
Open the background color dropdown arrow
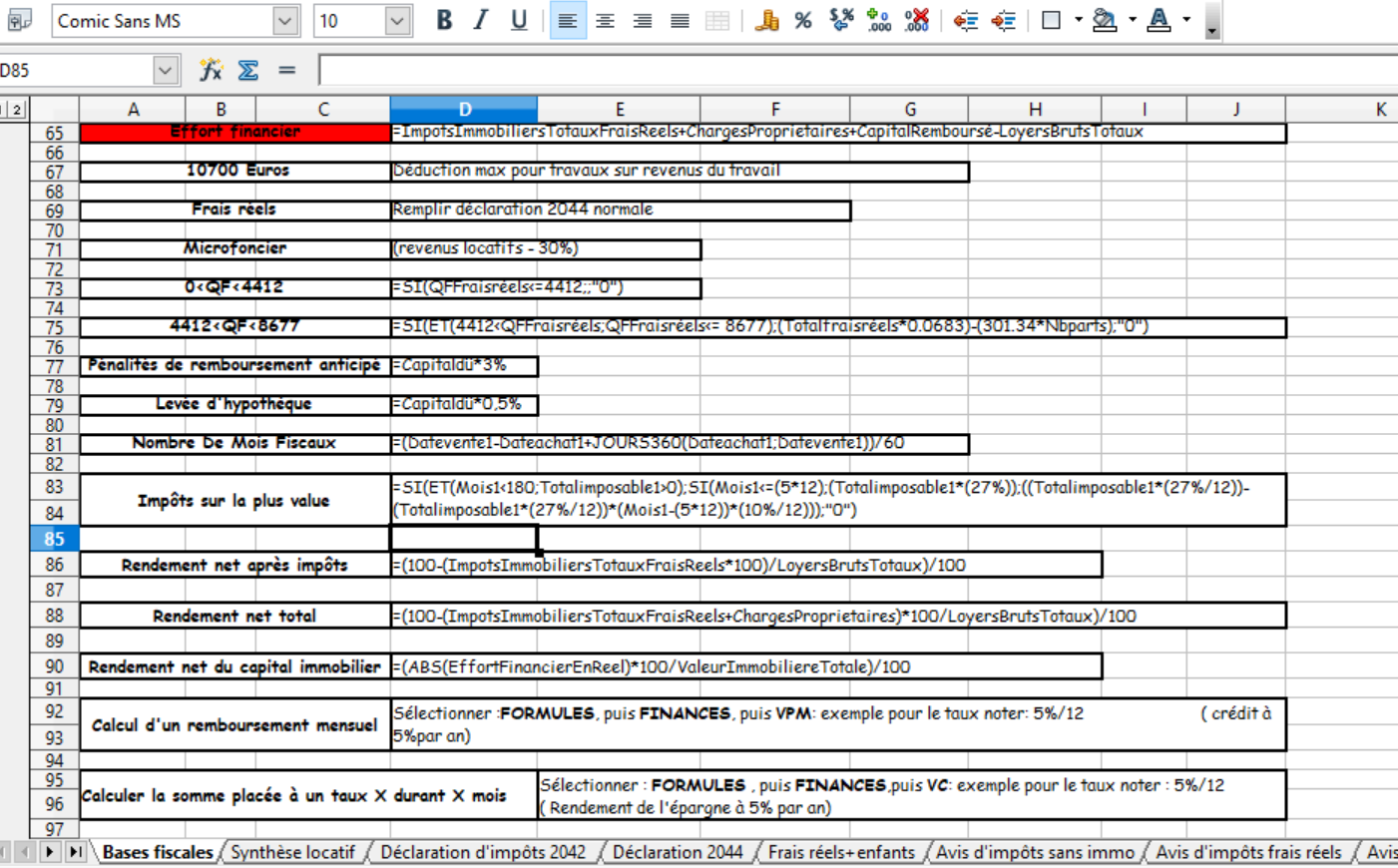coord(1133,20)
